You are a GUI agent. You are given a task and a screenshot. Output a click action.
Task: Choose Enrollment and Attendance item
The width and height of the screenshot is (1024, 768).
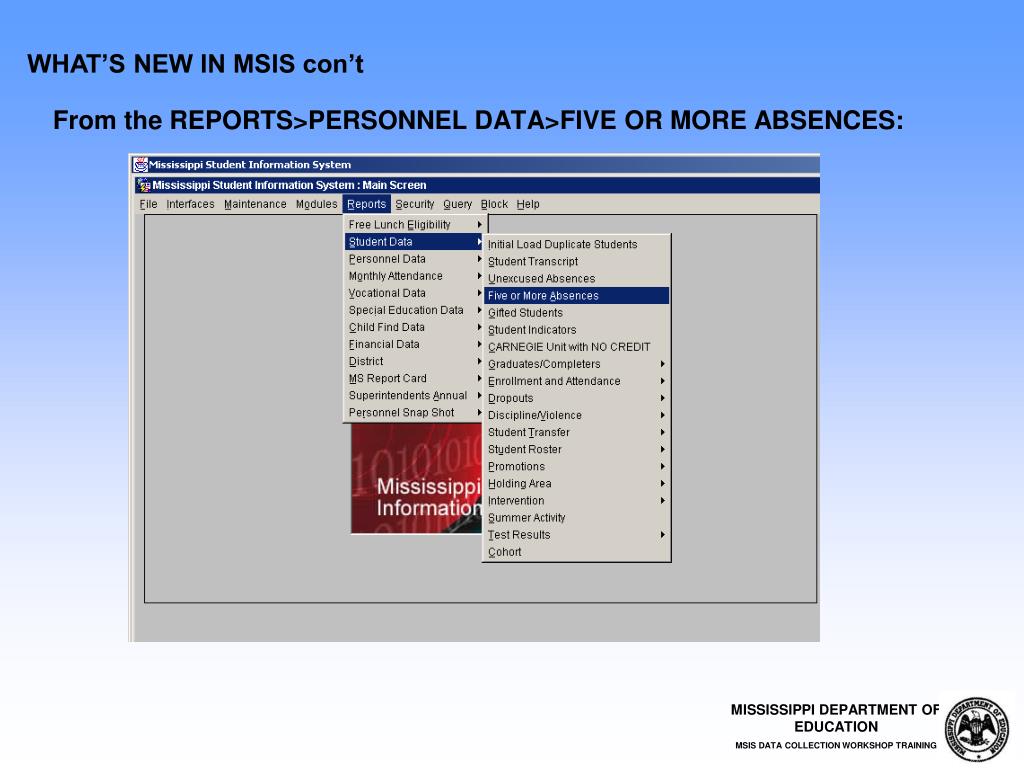click(x=577, y=381)
